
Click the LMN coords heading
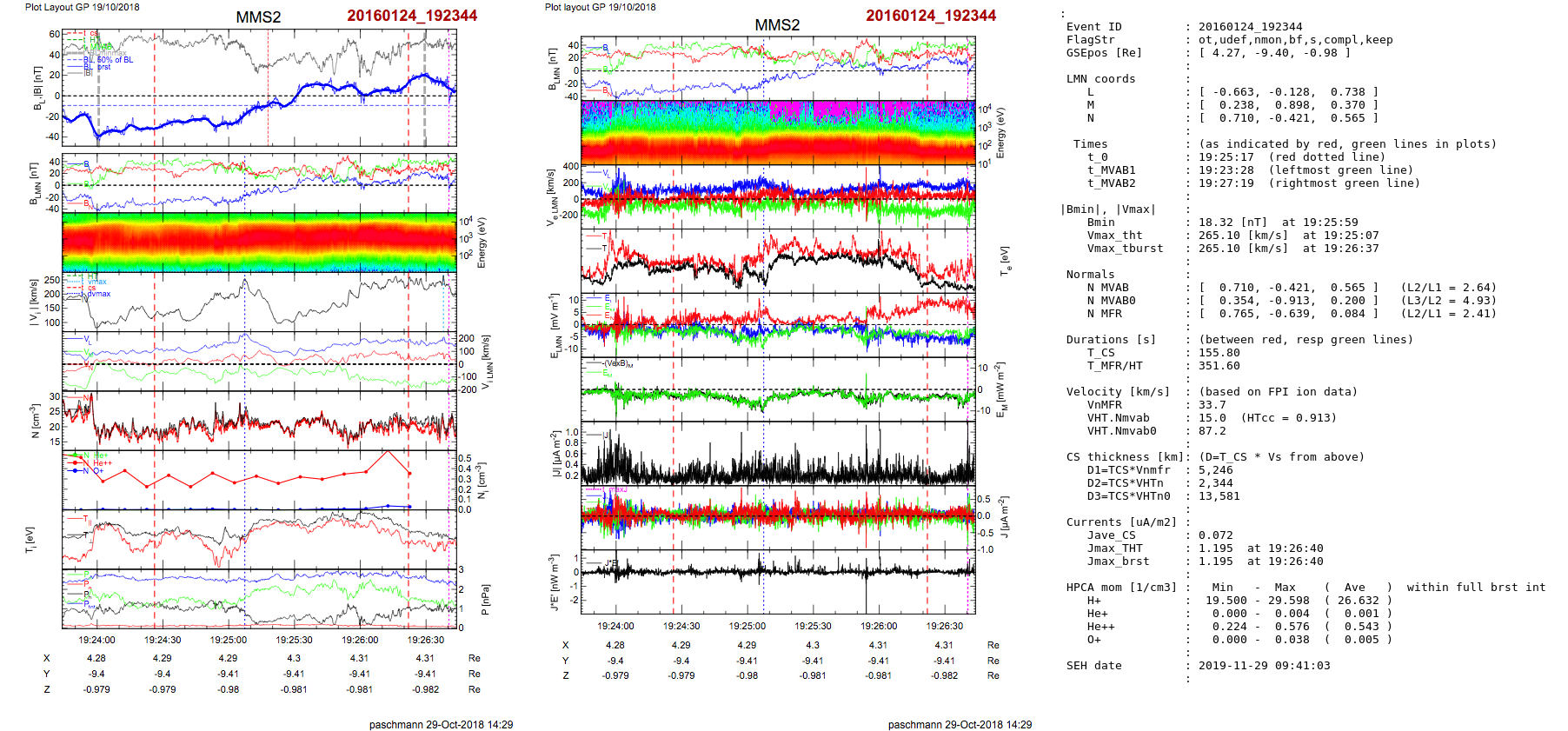[x=1100, y=79]
